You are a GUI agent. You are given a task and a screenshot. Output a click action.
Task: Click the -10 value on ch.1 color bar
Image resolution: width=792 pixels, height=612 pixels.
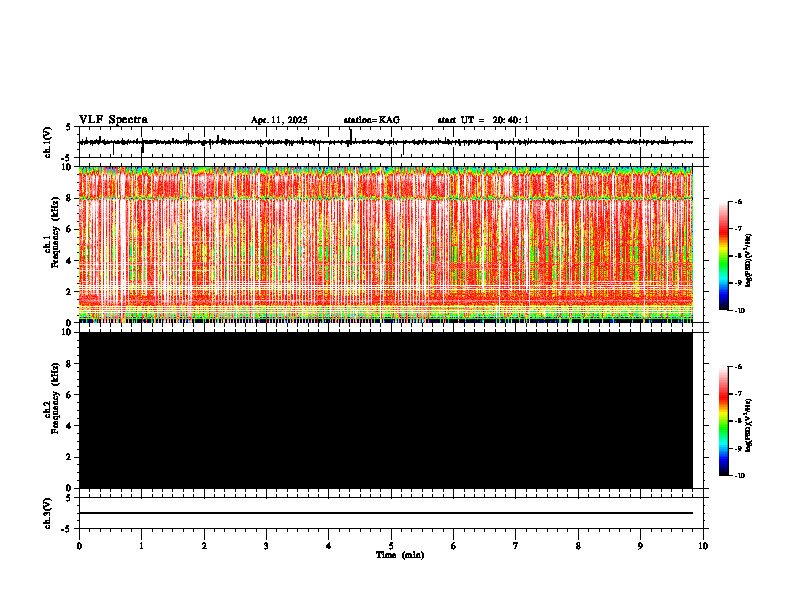[x=739, y=311]
